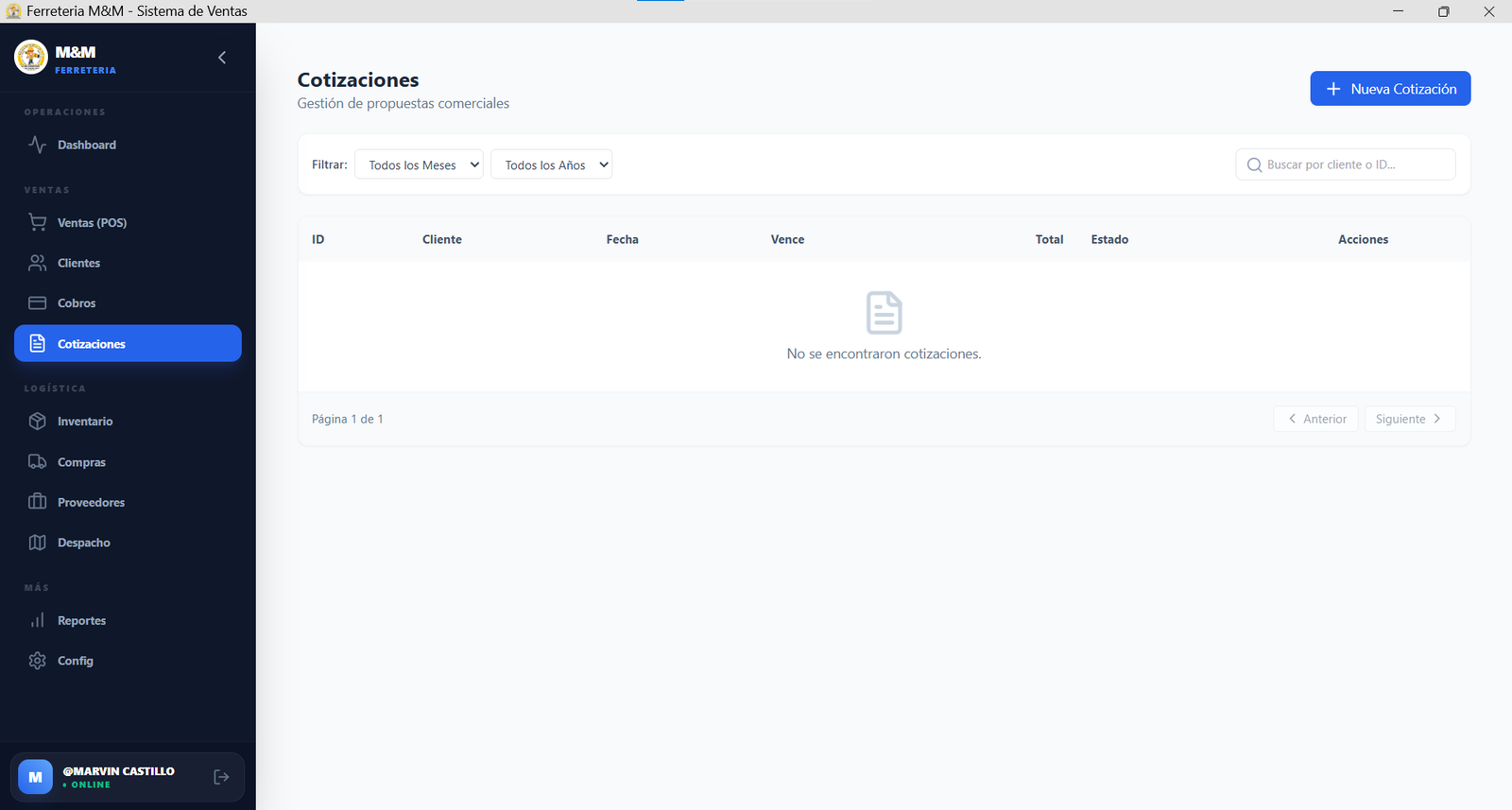Click the search magnifier icon

point(1254,164)
